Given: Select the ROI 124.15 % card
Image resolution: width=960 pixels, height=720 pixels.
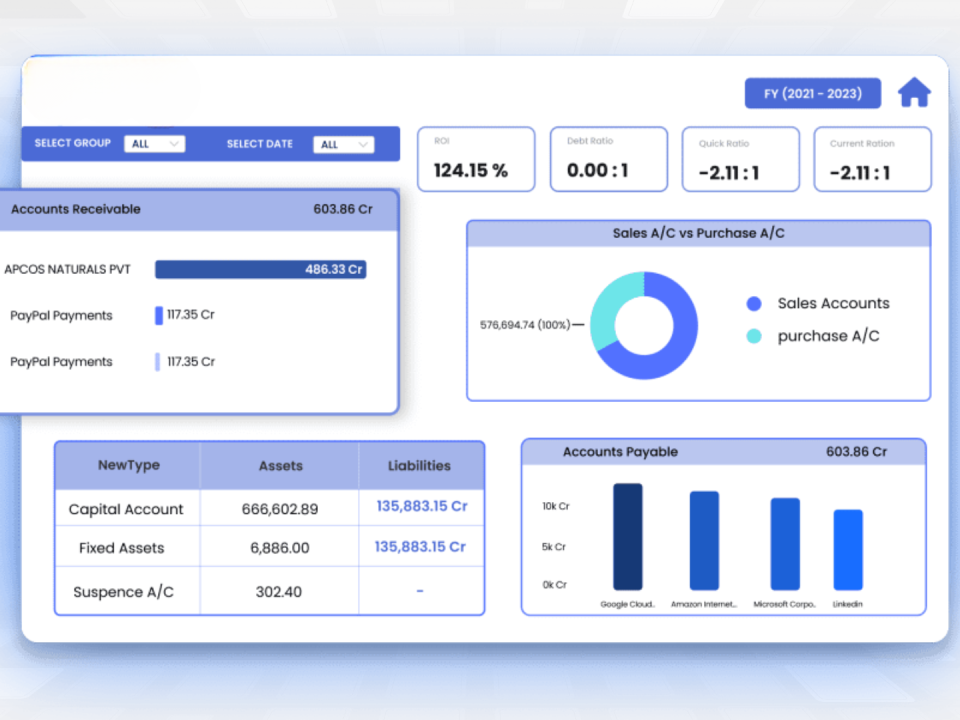Looking at the screenshot, I should [476, 159].
